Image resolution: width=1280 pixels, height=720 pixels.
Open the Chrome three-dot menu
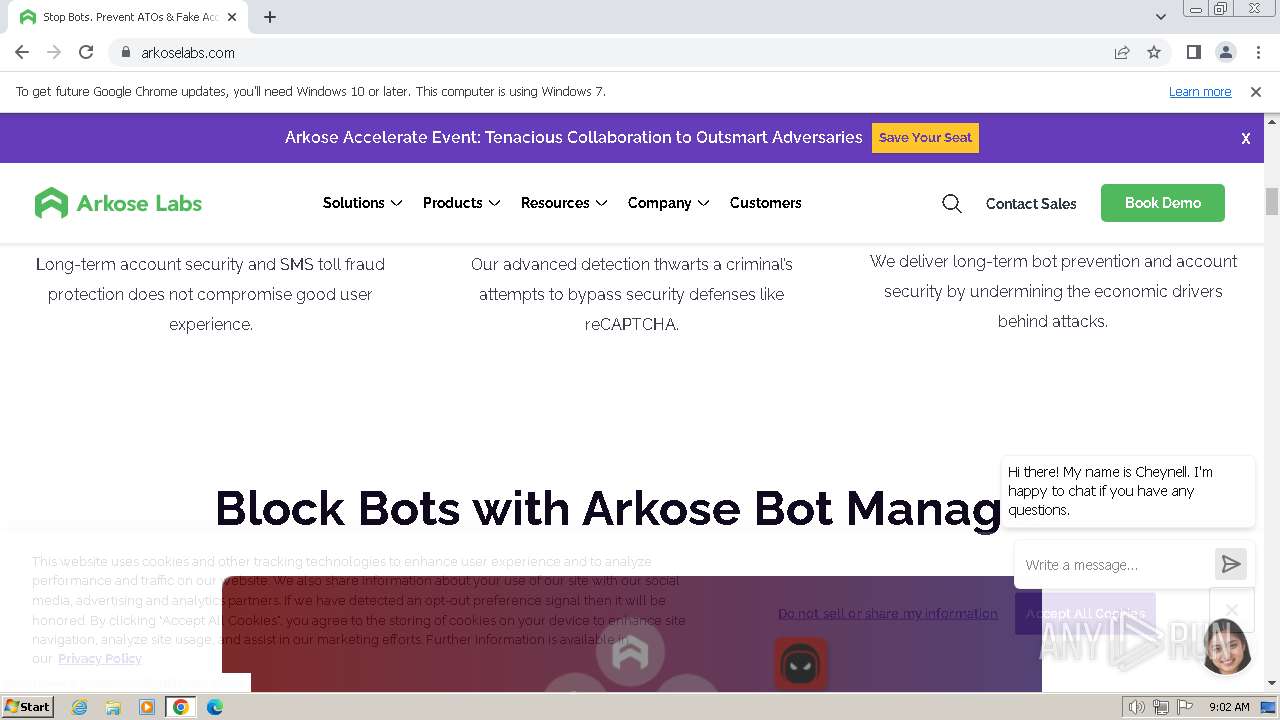click(x=1258, y=52)
